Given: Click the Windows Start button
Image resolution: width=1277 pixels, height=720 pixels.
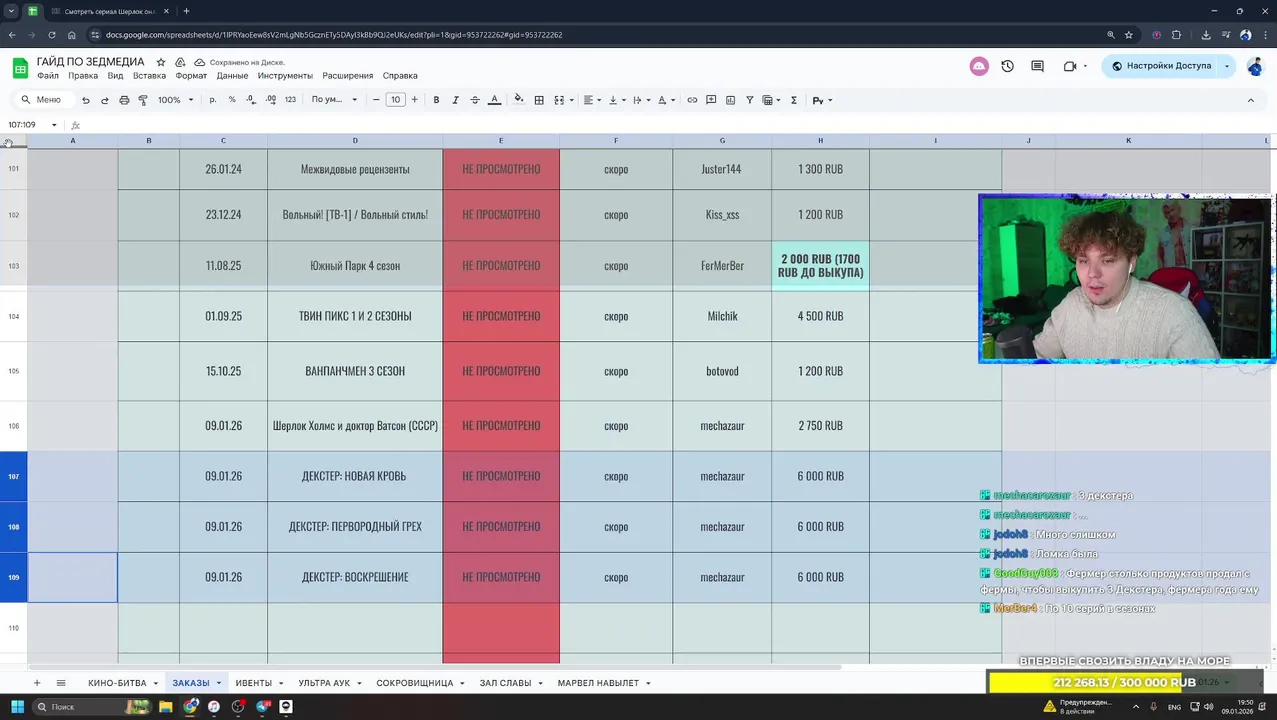Looking at the screenshot, I should coord(17,707).
